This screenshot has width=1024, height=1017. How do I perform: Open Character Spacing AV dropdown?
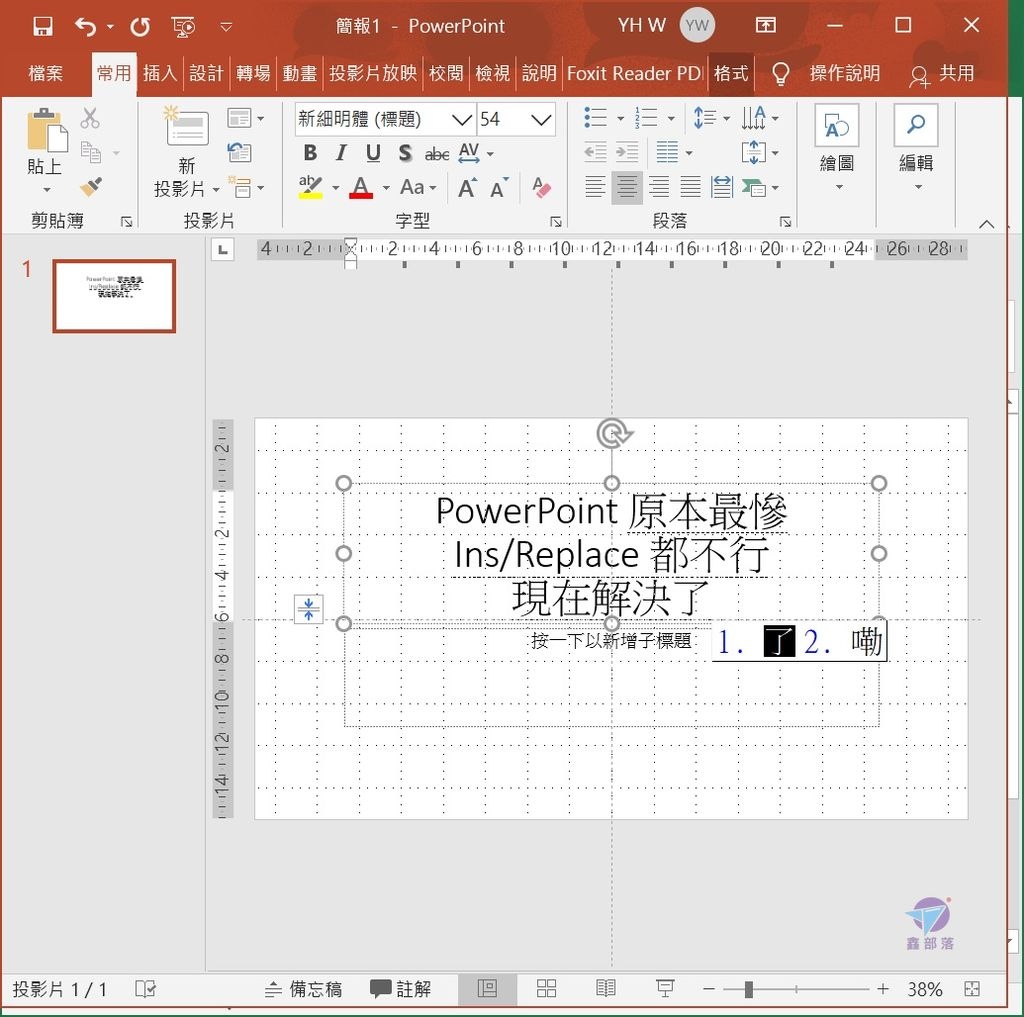pos(475,153)
